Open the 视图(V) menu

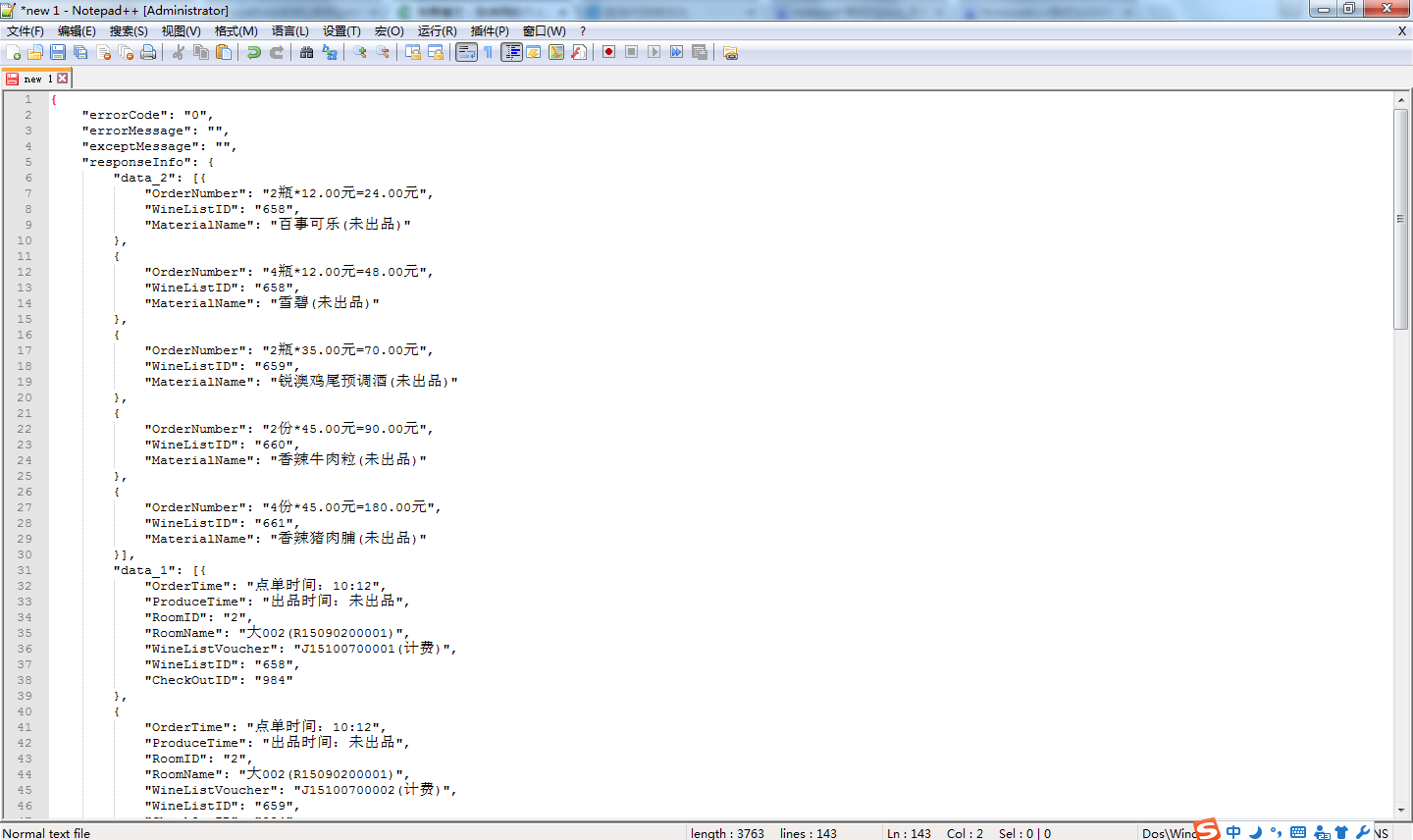181,31
